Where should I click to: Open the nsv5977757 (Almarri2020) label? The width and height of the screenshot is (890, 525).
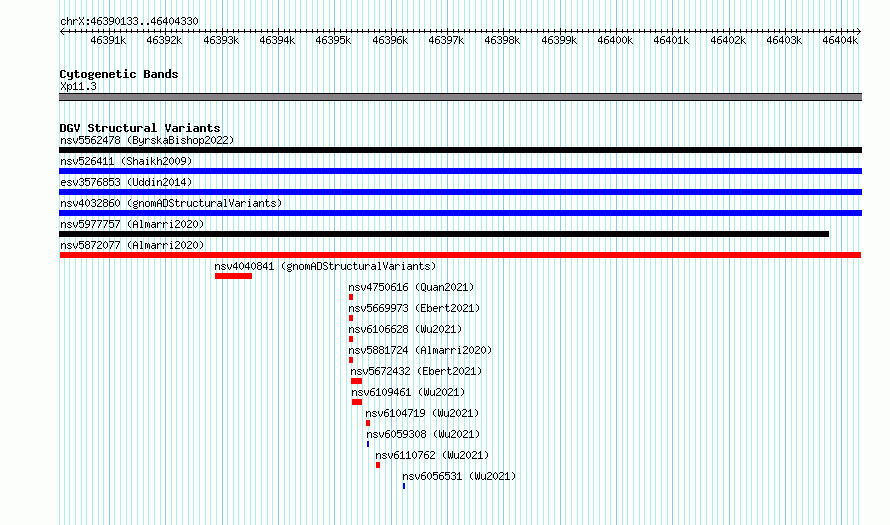[132, 224]
